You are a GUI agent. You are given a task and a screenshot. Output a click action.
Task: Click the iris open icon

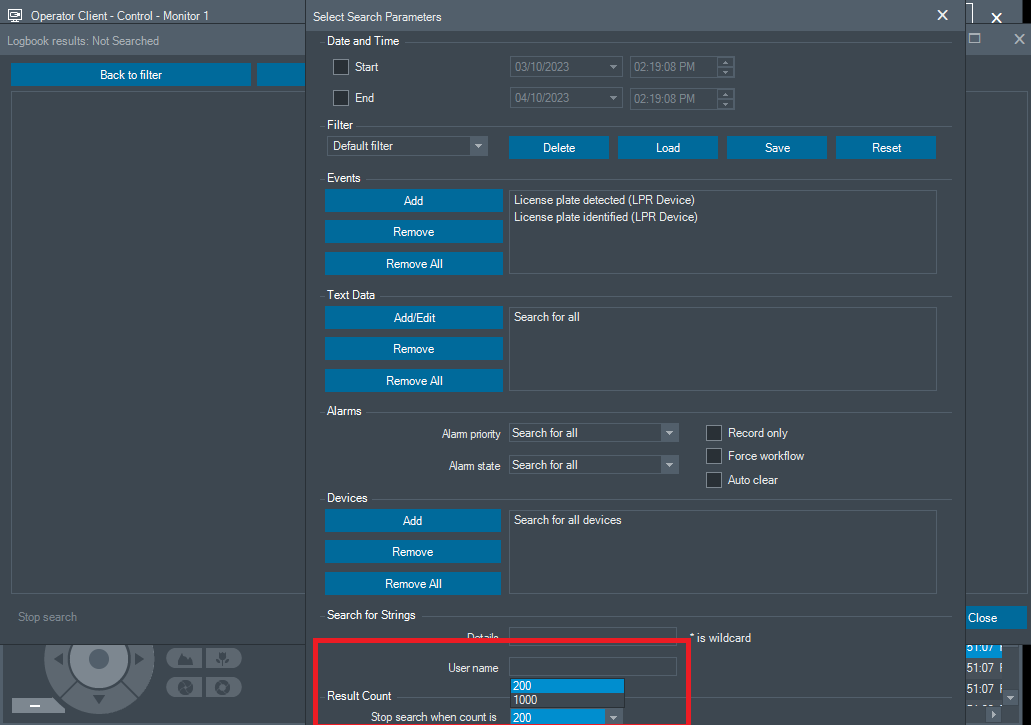coord(224,686)
